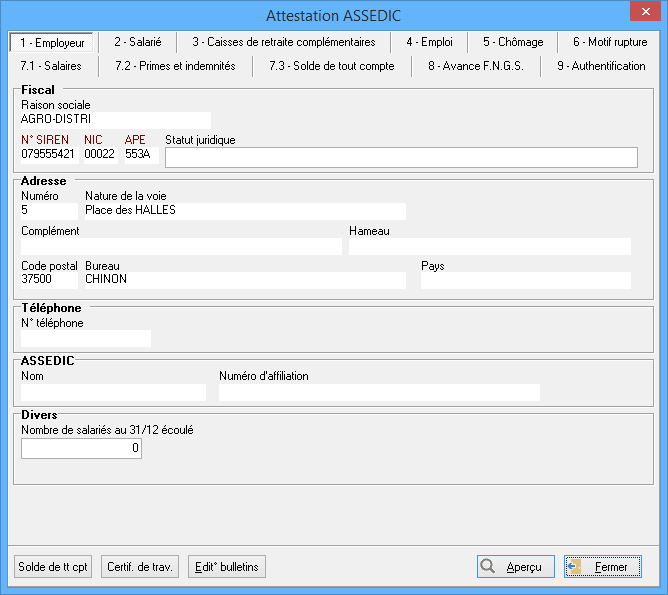Select the Primes et indemnités tab
668x595 pixels.
point(175,66)
